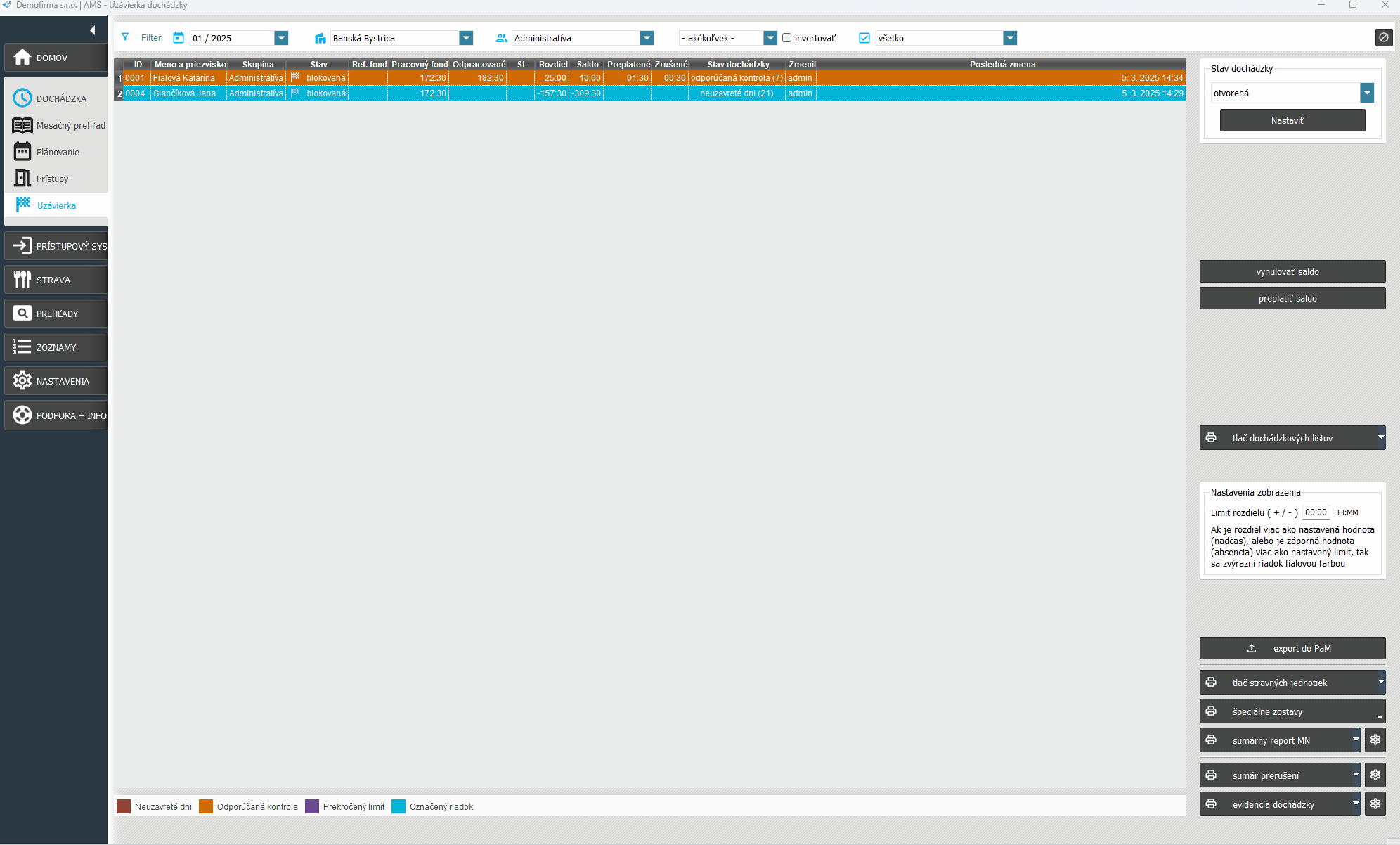Image resolution: width=1400 pixels, height=845 pixels.
Task: Expand the Banská Bystrica dropdown
Action: 466,38
